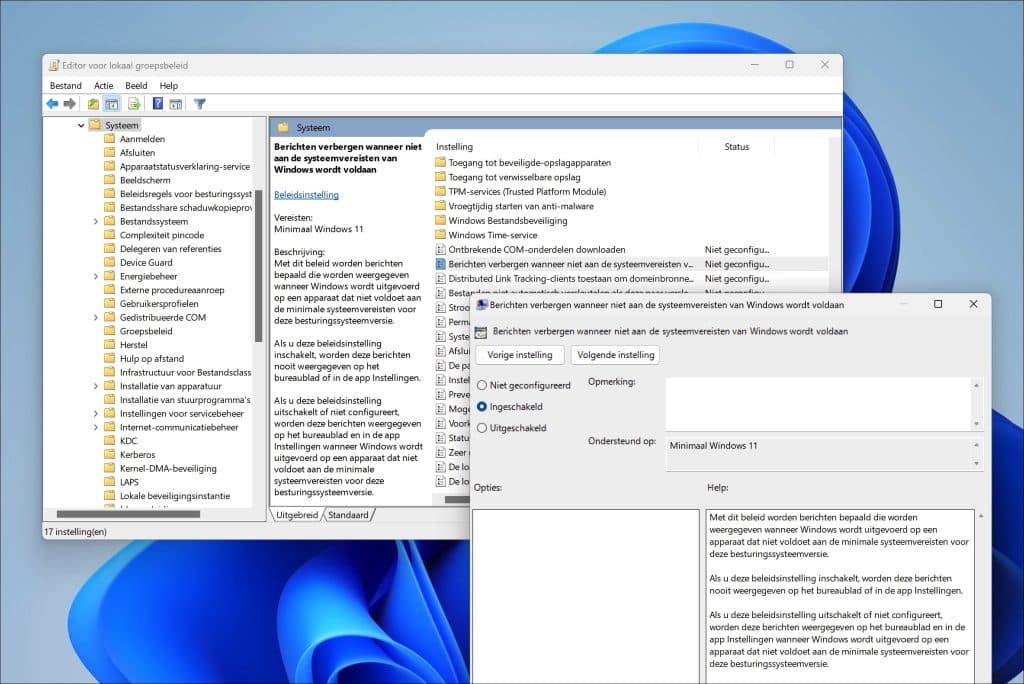This screenshot has height=684, width=1024.
Task: Open Help via the blue question mark icon
Action: pos(157,103)
